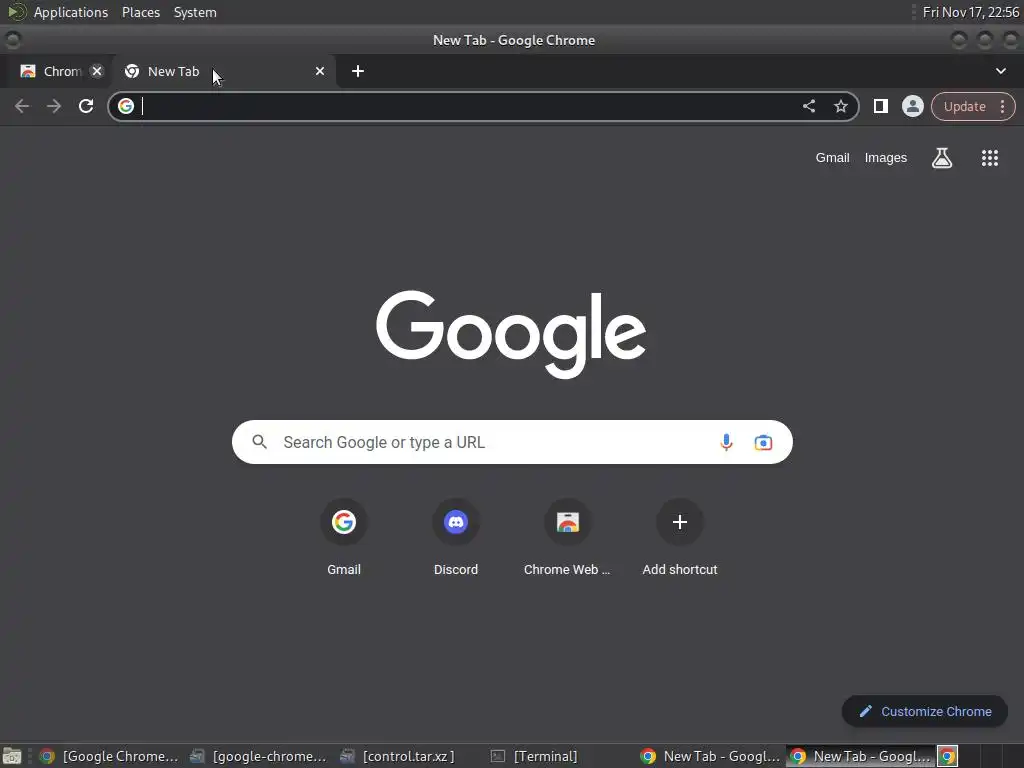This screenshot has height=768, width=1024.
Task: Reload the current page
Action: click(86, 106)
